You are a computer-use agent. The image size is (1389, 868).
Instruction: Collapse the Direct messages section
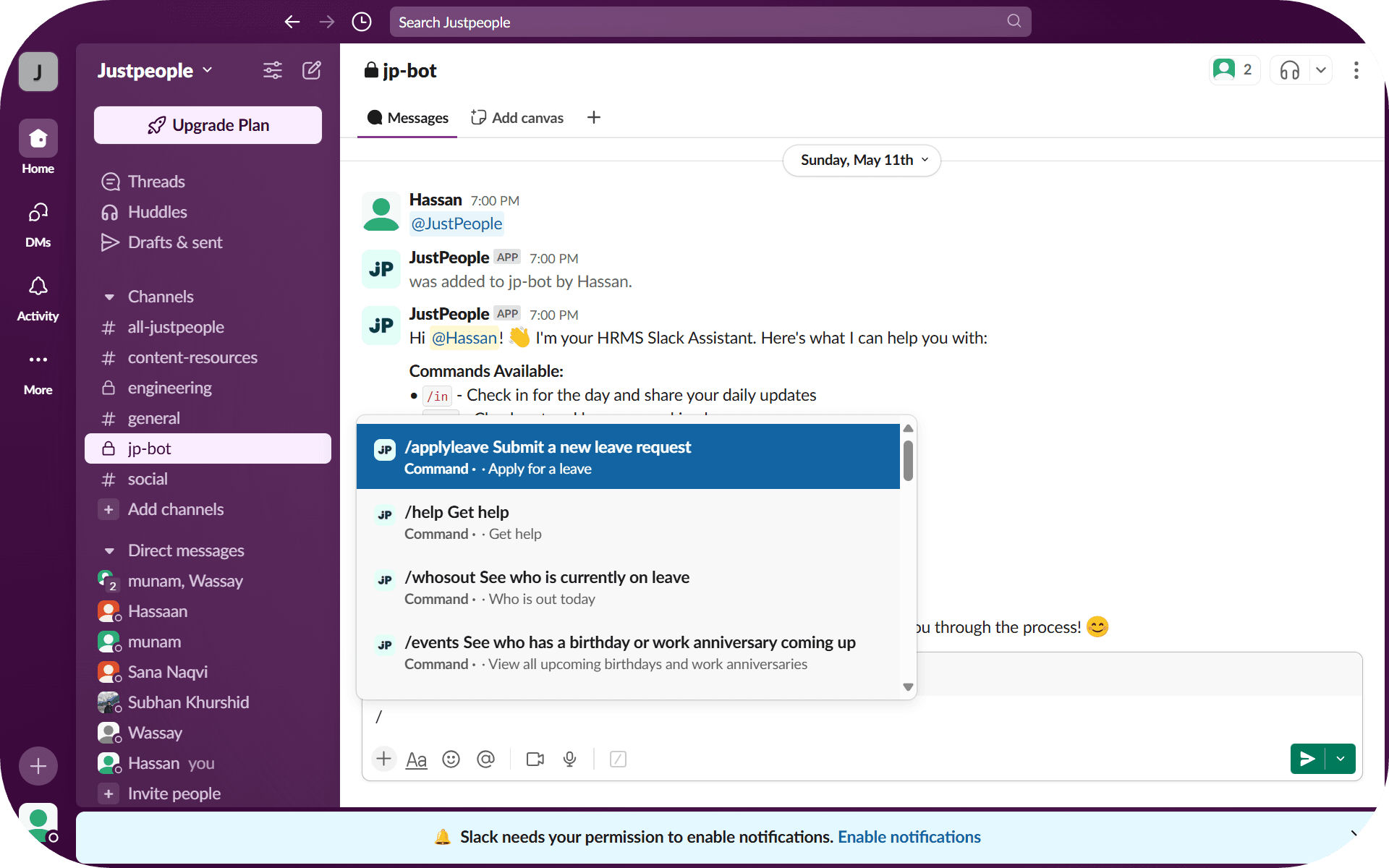(x=109, y=550)
